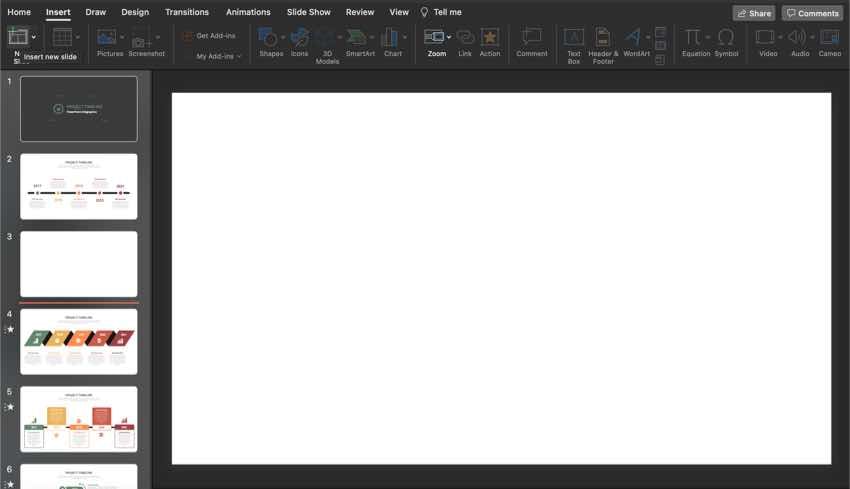Expand the Table dropdown arrow
The width and height of the screenshot is (850, 489).
[x=78, y=37]
